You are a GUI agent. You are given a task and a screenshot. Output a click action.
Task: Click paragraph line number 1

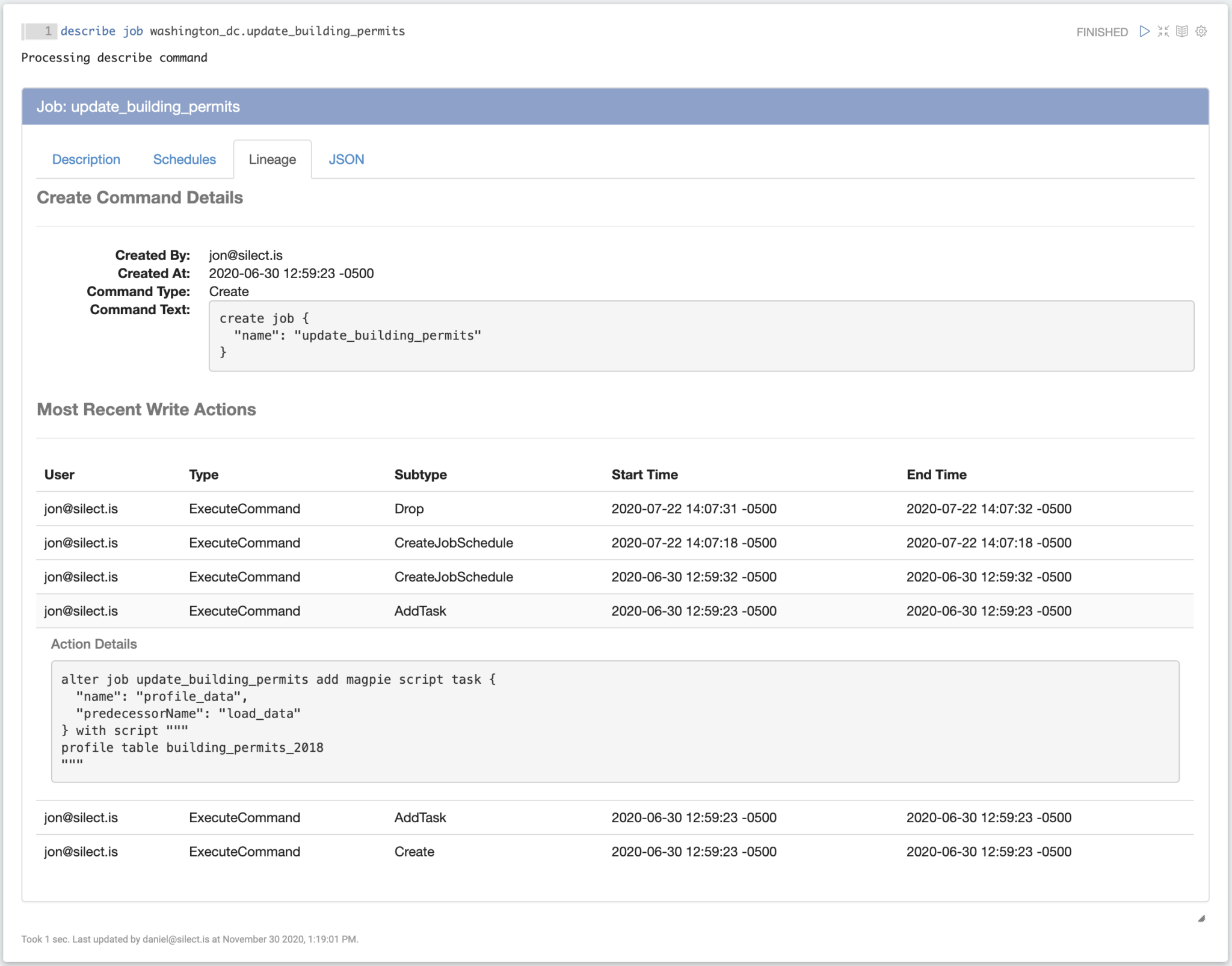click(x=47, y=31)
